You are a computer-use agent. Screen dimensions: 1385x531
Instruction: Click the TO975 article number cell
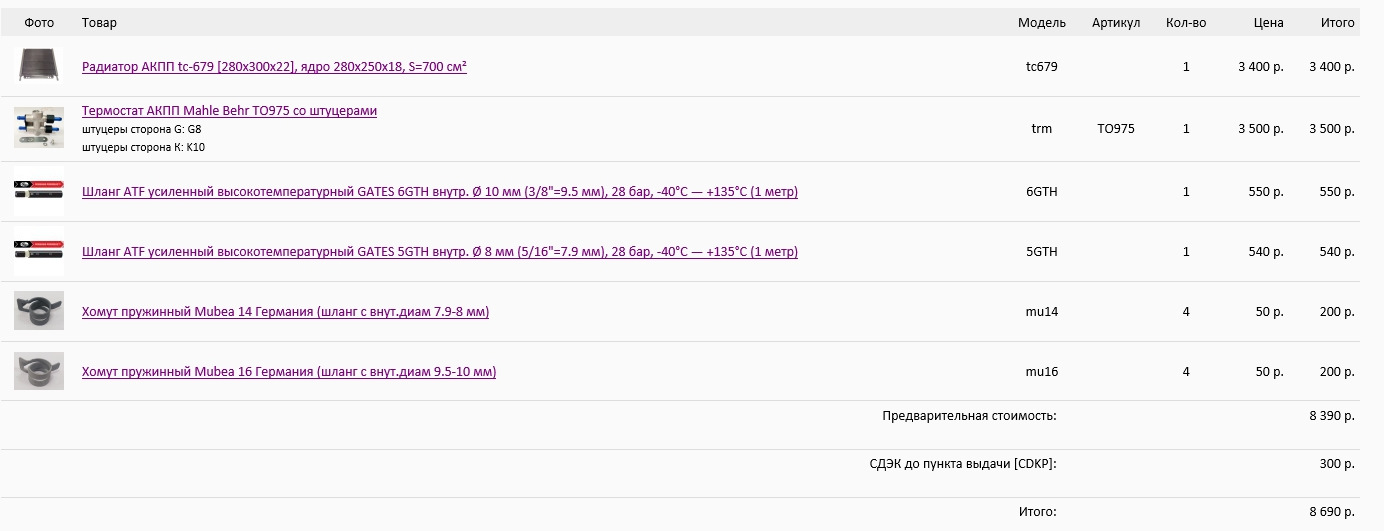coord(1116,129)
